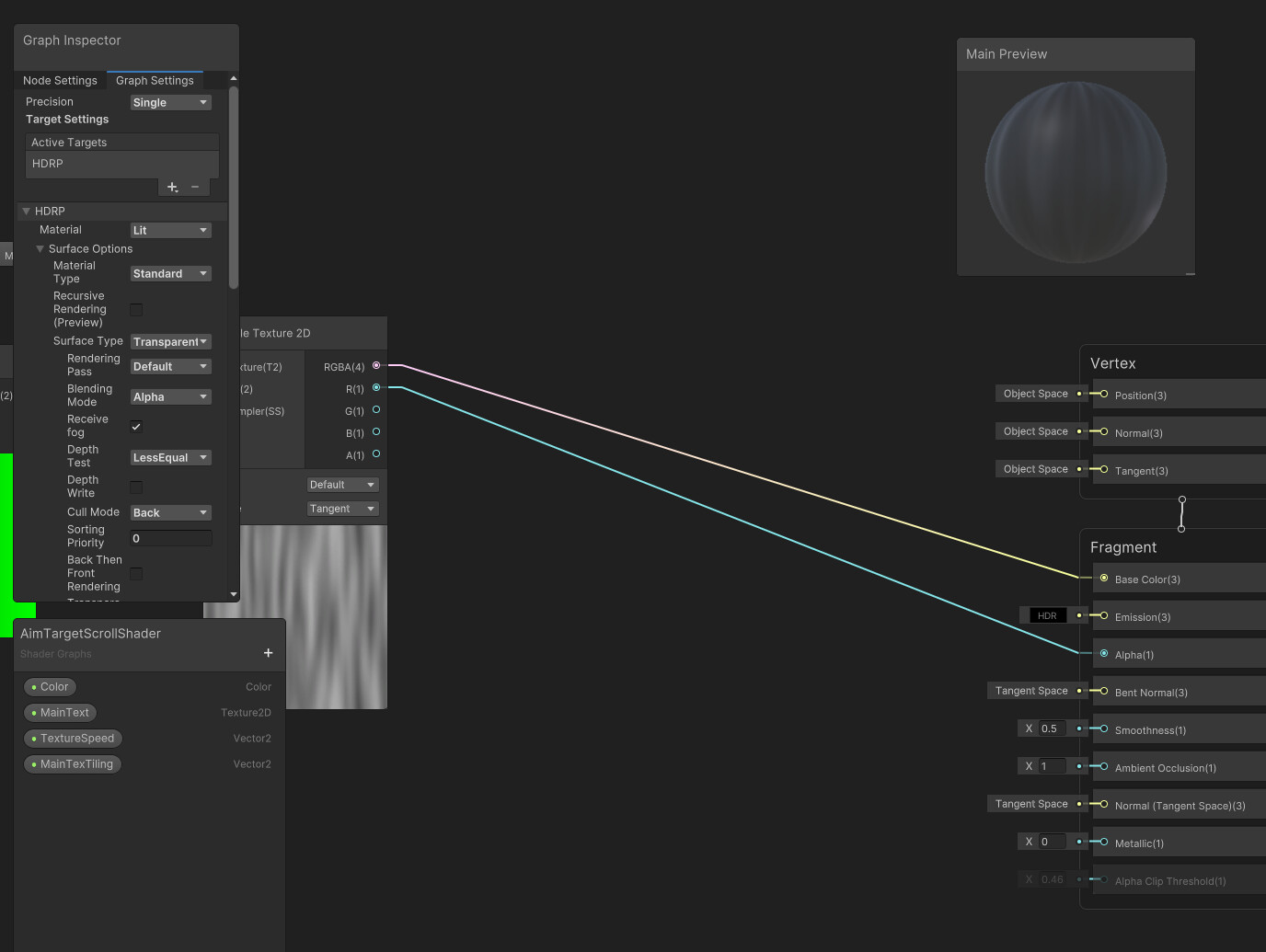Click the B(1) output port
The height and width of the screenshot is (952, 1266).
point(376,432)
